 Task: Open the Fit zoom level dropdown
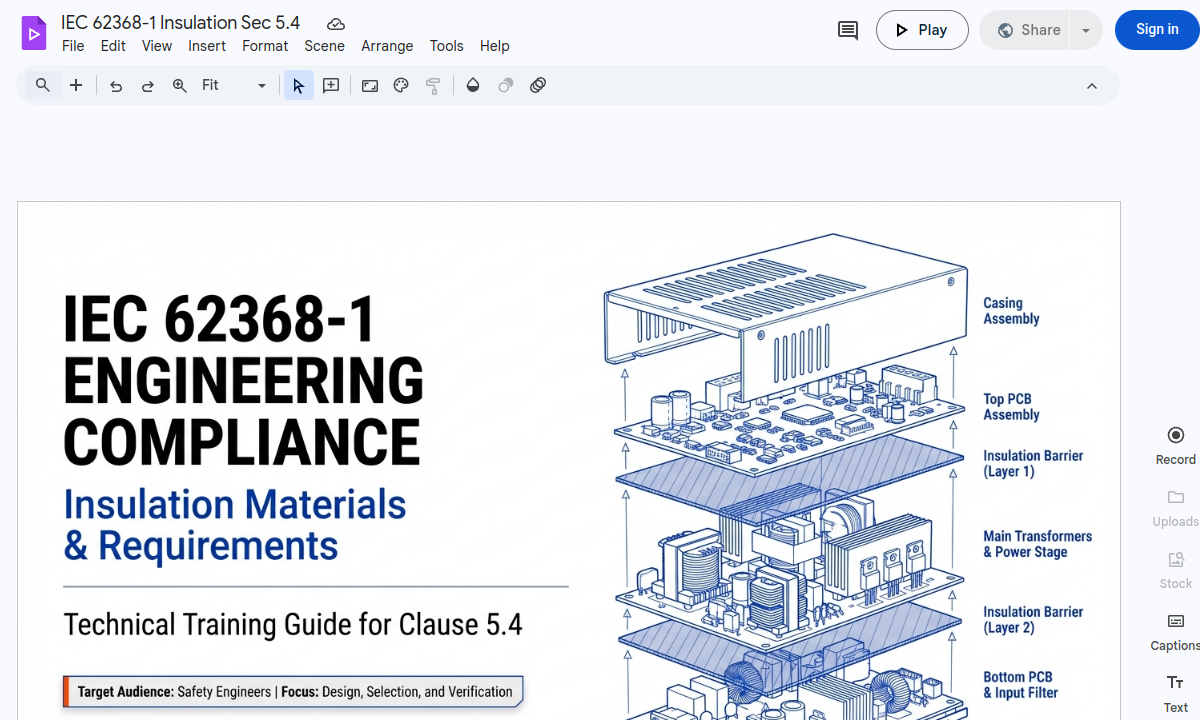pos(234,86)
